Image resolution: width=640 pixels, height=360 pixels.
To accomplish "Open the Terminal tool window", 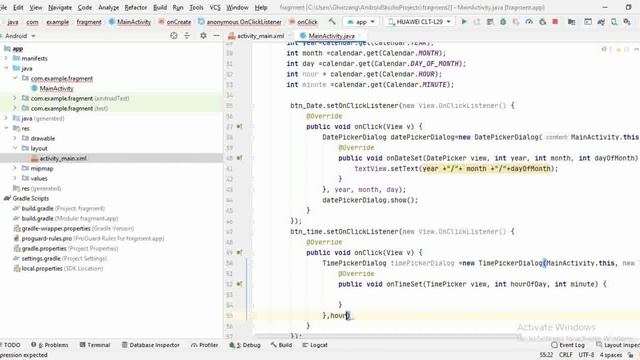I will coord(95,345).
